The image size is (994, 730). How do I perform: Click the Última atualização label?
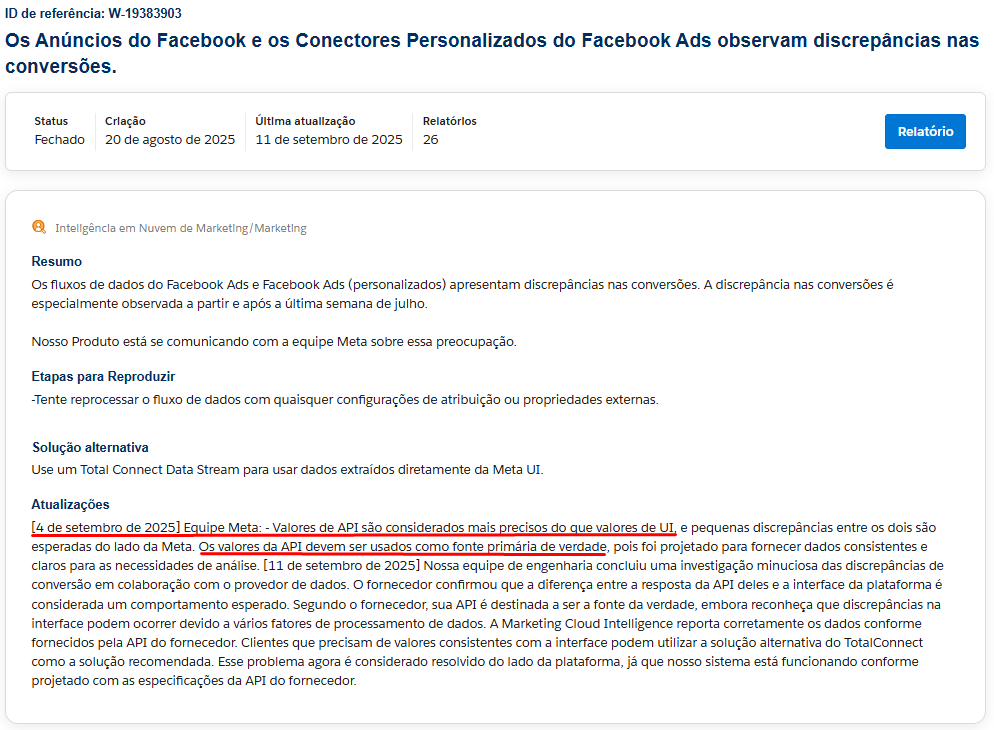(305, 121)
